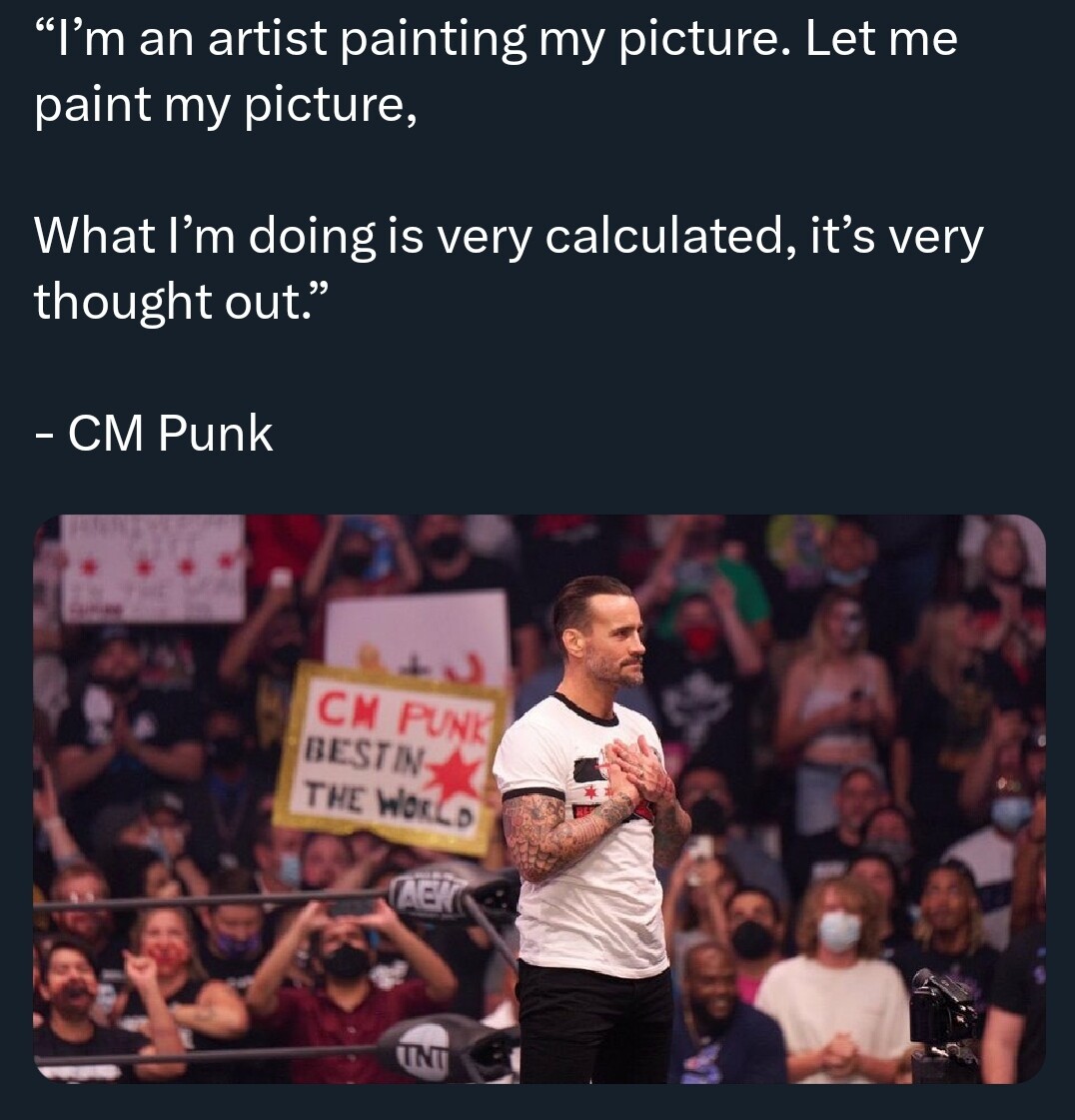Viewport: 1075px width, 1120px height.
Task: Open the attached photo in the tweet
Action: (x=539, y=798)
